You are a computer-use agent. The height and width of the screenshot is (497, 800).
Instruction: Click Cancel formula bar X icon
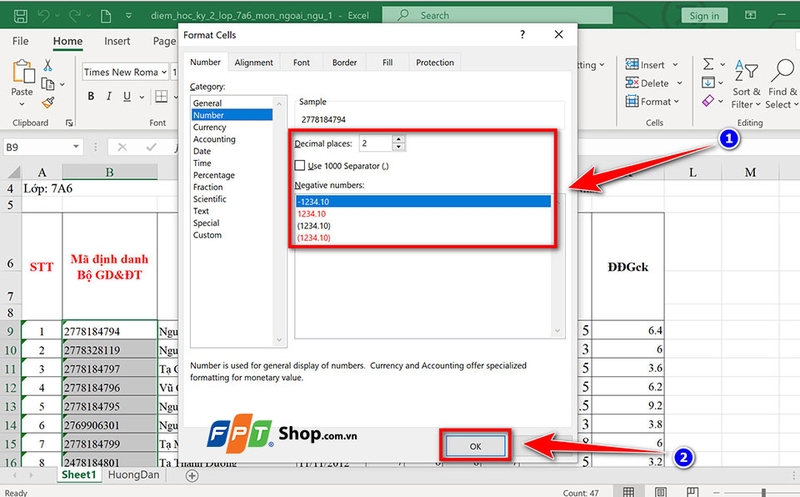pyautogui.click(x=122, y=147)
